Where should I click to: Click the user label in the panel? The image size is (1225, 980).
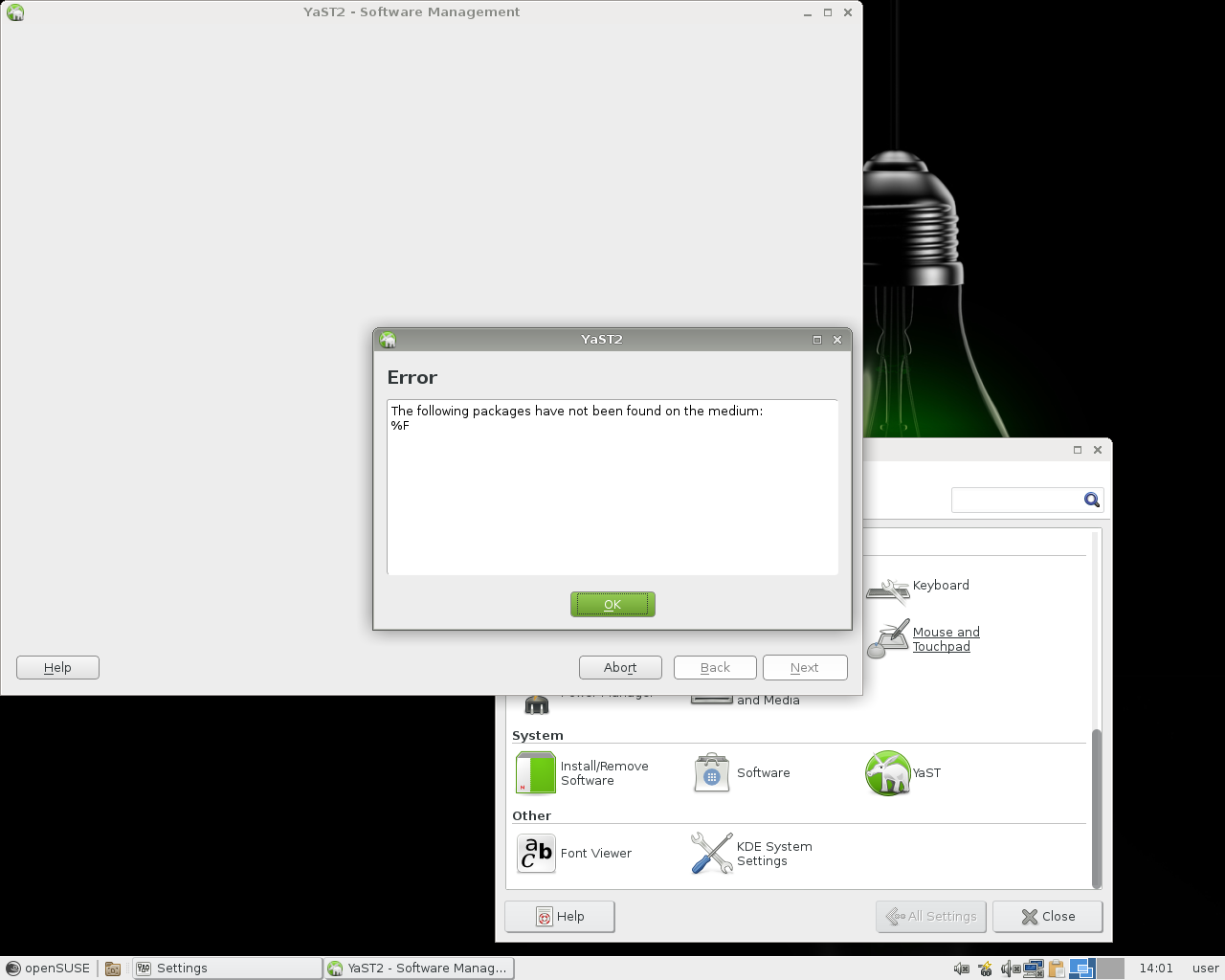[x=1206, y=969]
